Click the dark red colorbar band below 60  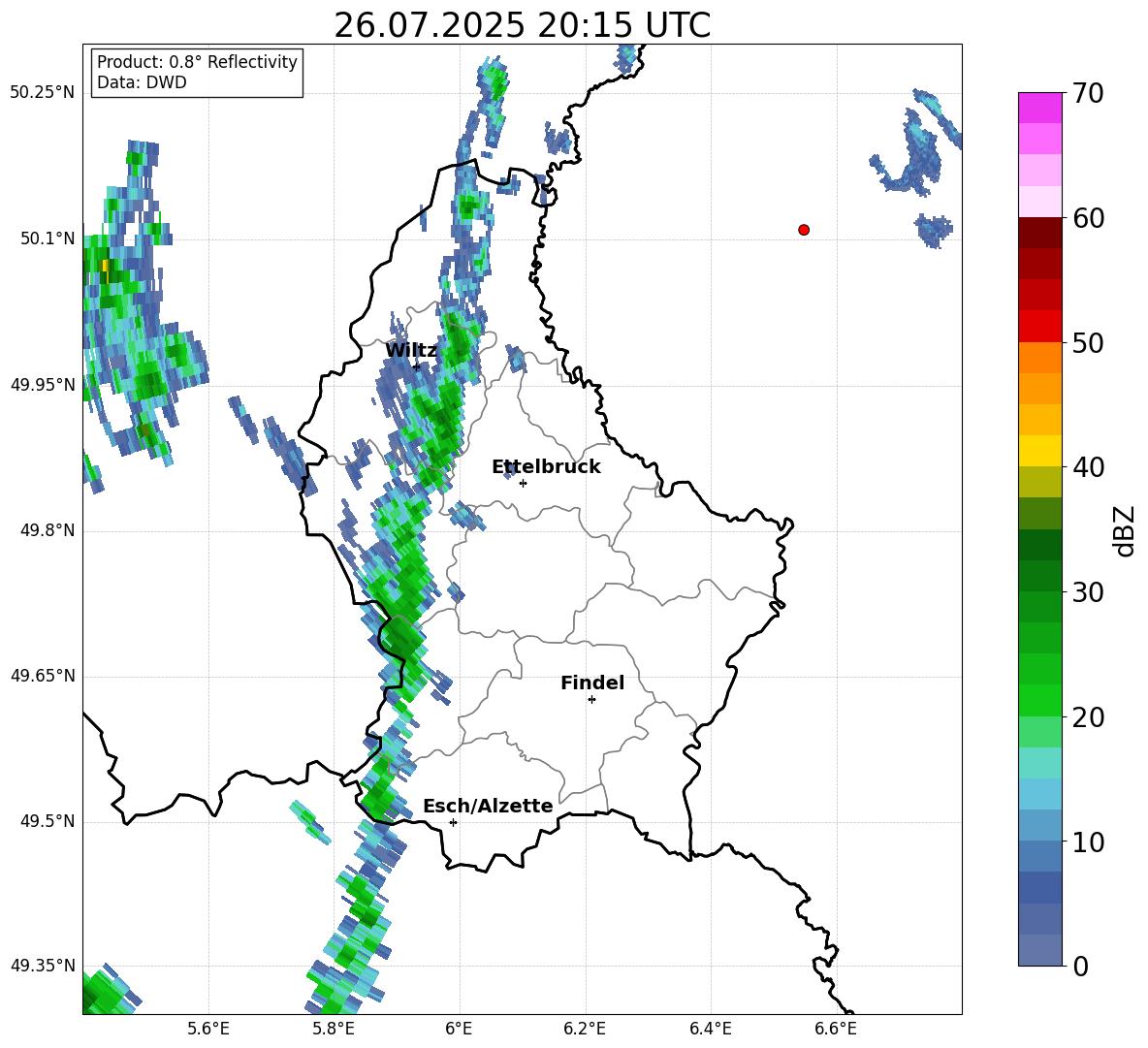pos(1039,233)
